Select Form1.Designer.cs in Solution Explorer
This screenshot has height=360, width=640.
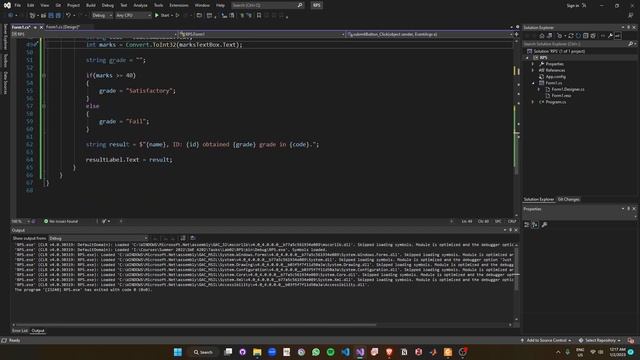[568, 89]
